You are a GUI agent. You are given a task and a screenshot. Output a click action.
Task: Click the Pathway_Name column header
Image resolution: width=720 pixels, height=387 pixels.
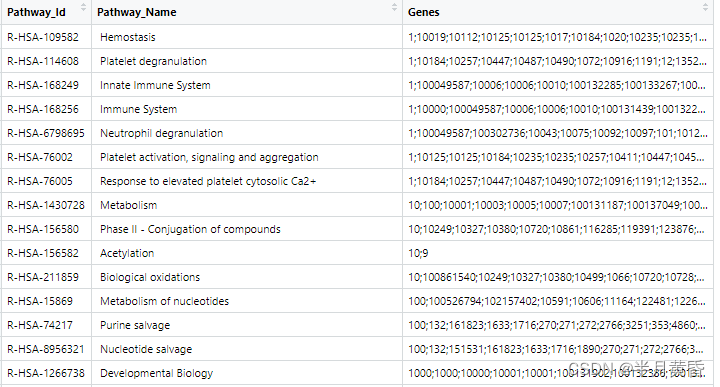(x=137, y=12)
